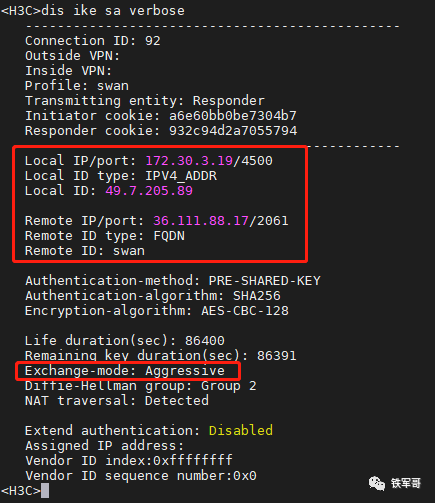Click the SHA256 authentication algorithm value
This screenshot has width=435, height=503.
pyautogui.click(x=257, y=296)
